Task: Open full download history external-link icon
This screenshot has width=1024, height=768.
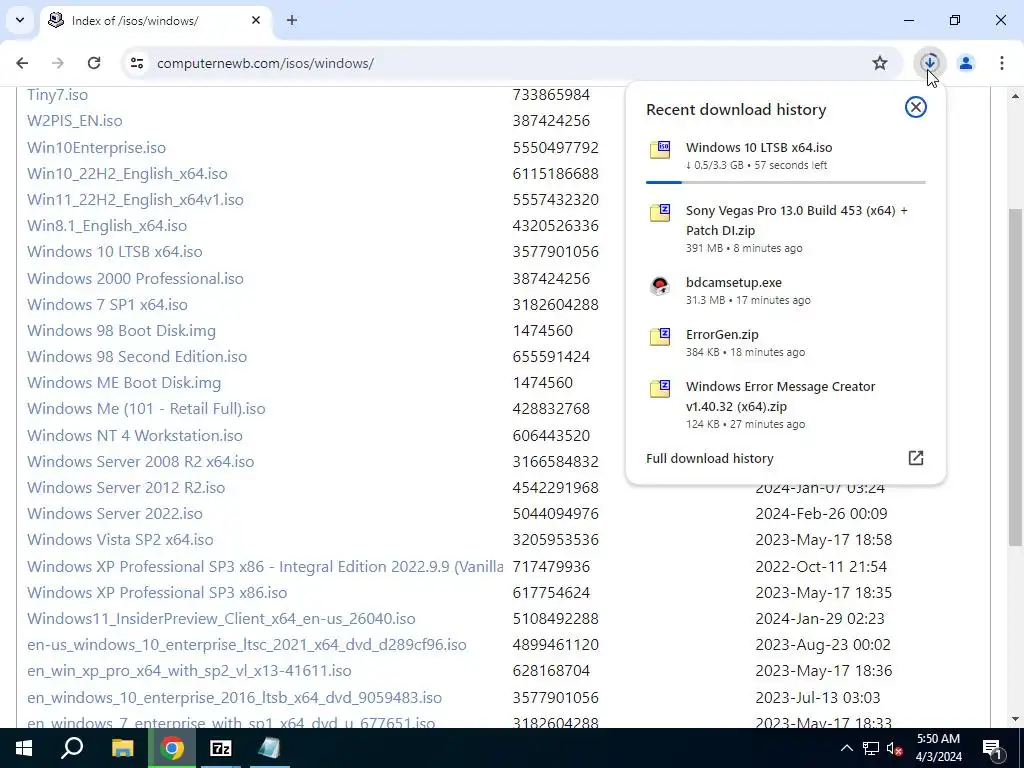Action: pos(916,458)
